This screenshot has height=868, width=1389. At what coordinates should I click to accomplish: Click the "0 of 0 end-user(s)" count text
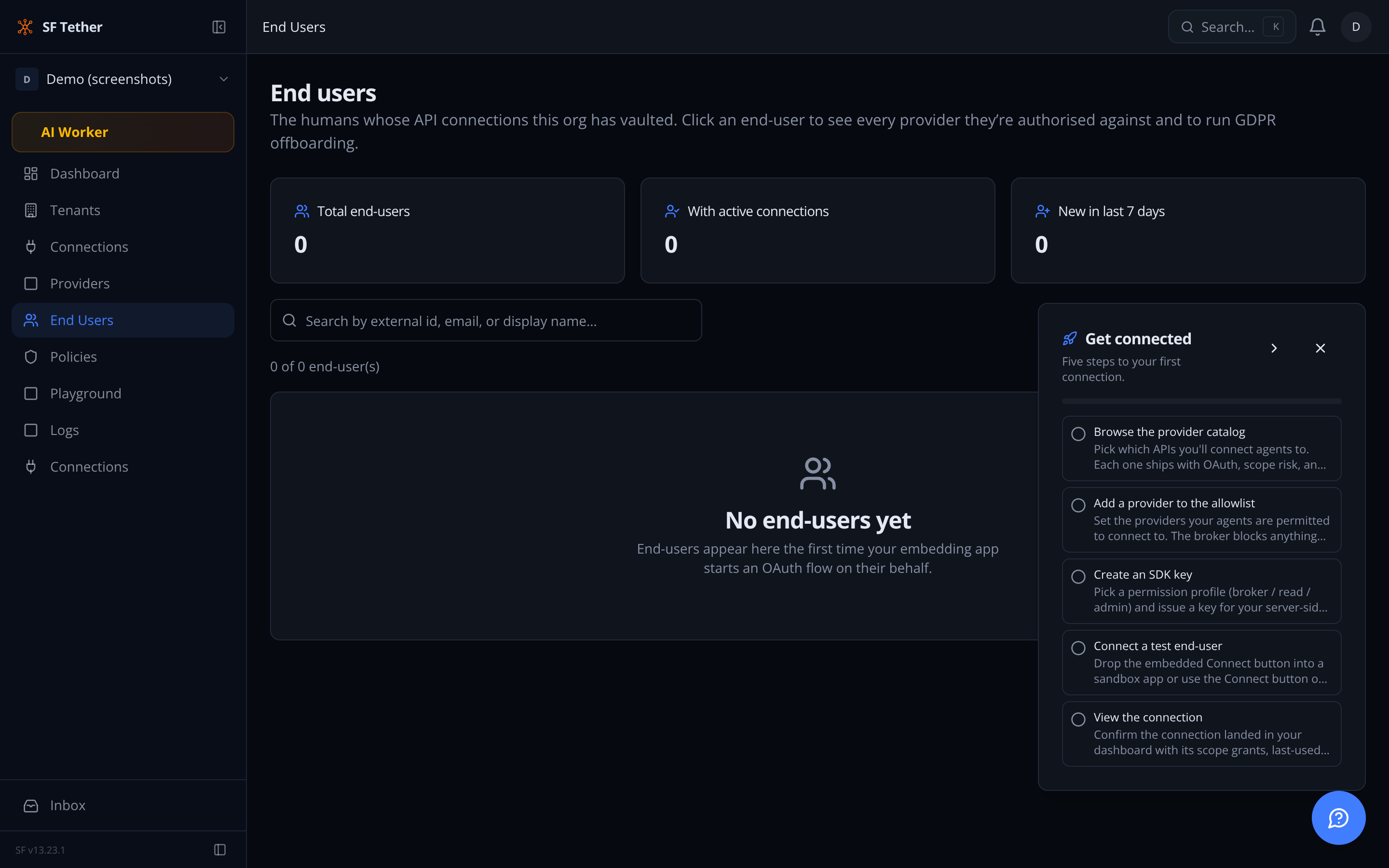click(325, 366)
